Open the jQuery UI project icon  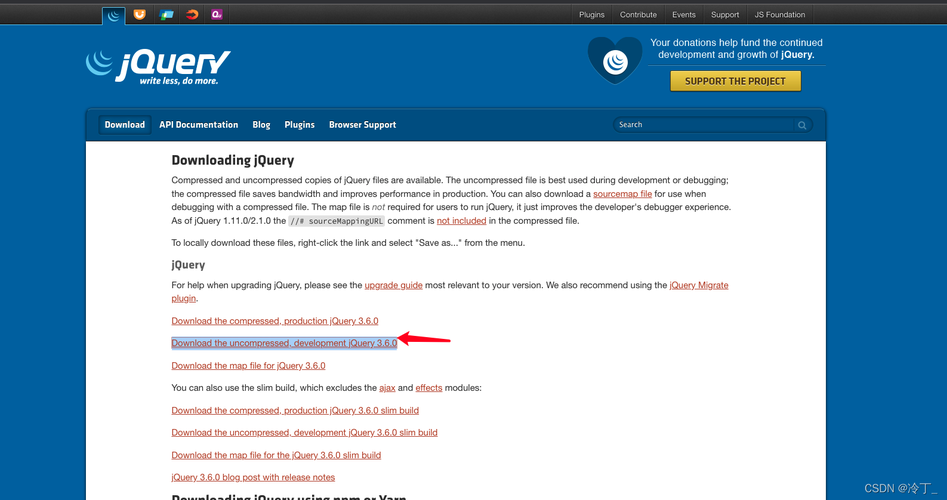pyautogui.click(x=140, y=14)
